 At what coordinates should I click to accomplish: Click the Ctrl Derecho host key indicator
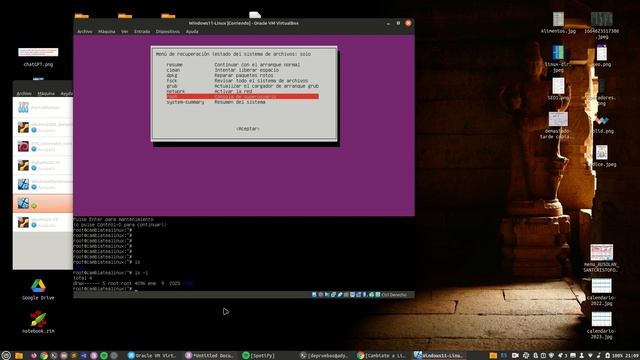click(x=394, y=295)
